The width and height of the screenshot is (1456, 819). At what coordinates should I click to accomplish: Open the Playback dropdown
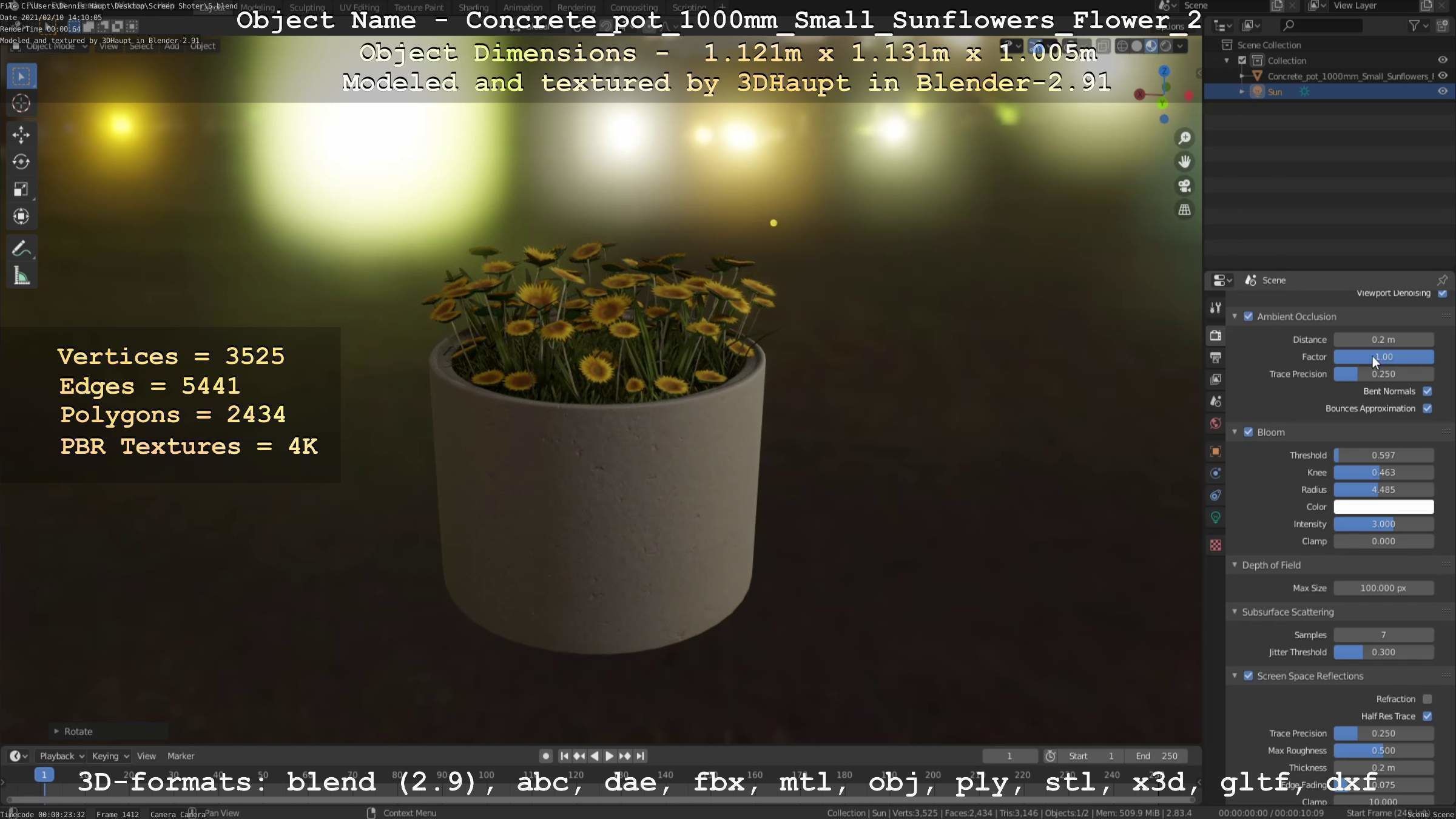(62, 756)
